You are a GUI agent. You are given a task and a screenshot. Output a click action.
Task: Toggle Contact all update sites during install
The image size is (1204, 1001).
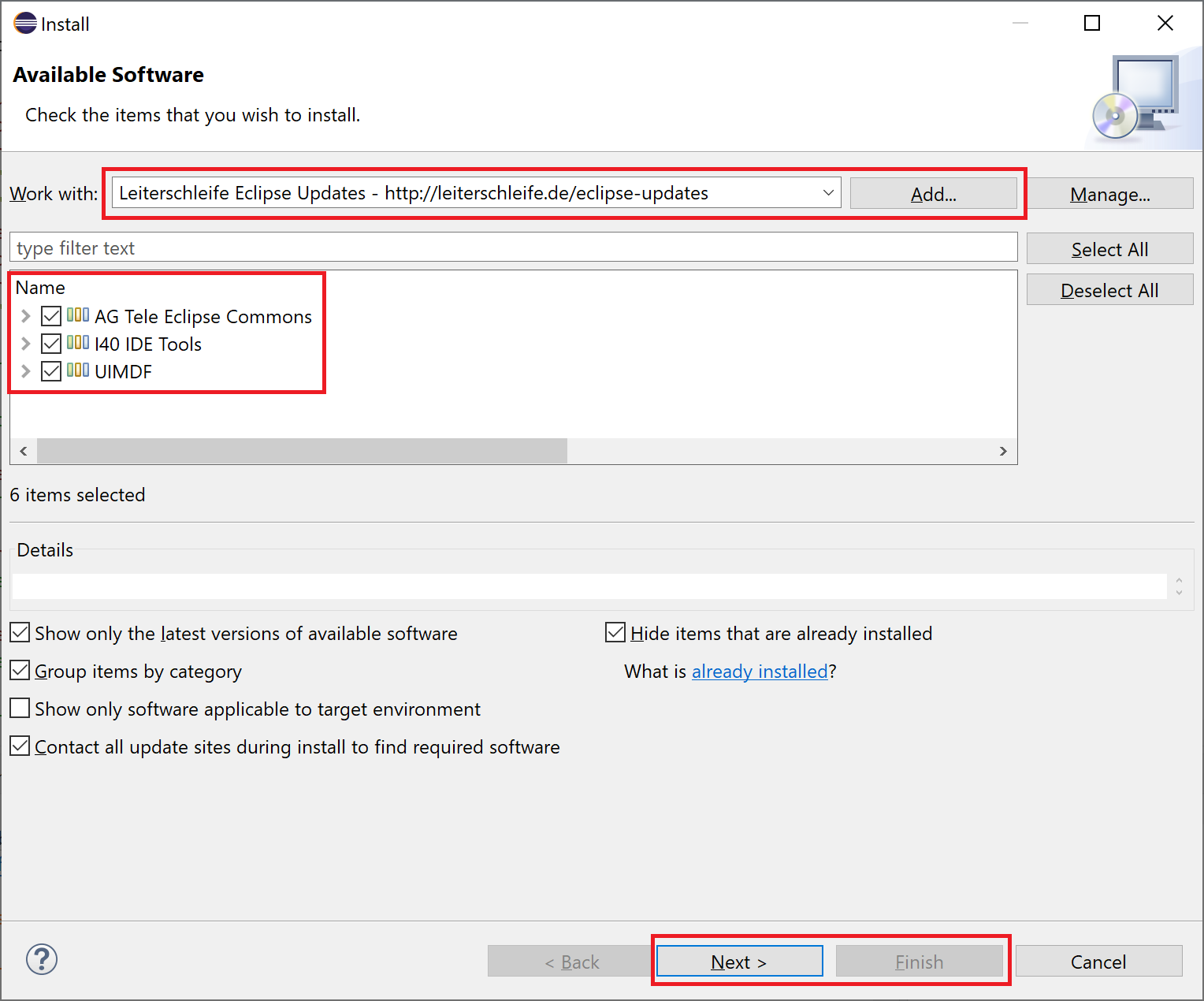point(20,746)
